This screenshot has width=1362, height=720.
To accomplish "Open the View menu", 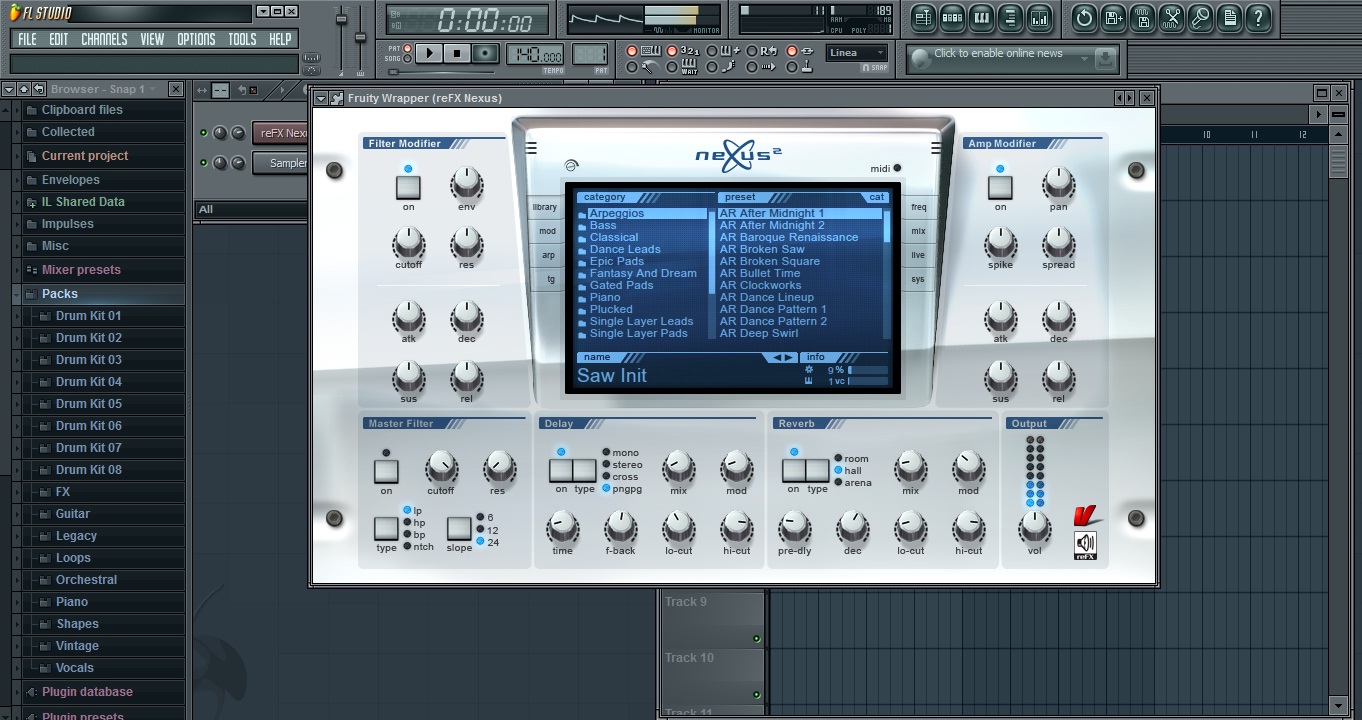I will click(152, 39).
